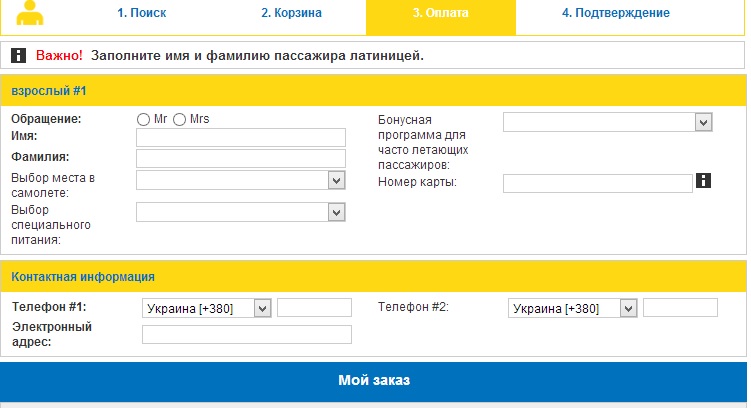751x408 pixels.
Task: Click the Номер карты input field
Action: pos(597,183)
